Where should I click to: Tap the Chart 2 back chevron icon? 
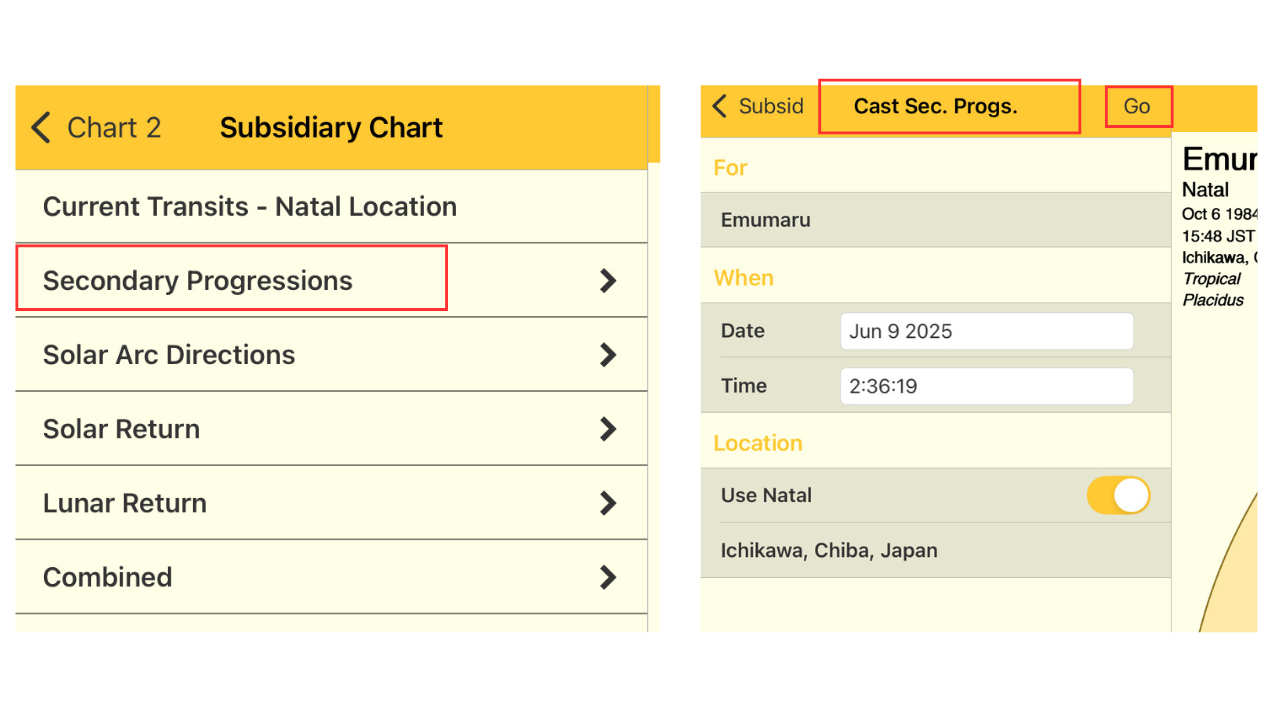(40, 128)
